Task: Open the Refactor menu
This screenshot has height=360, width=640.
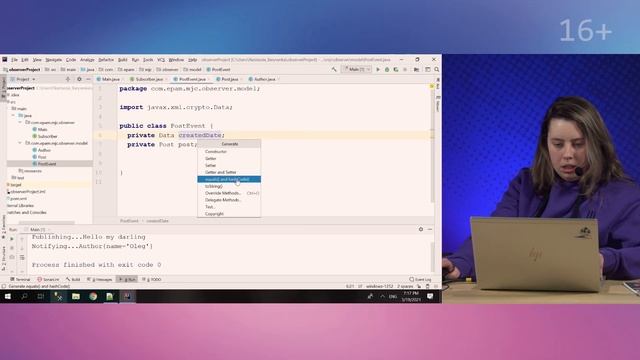Action: (x=106, y=60)
